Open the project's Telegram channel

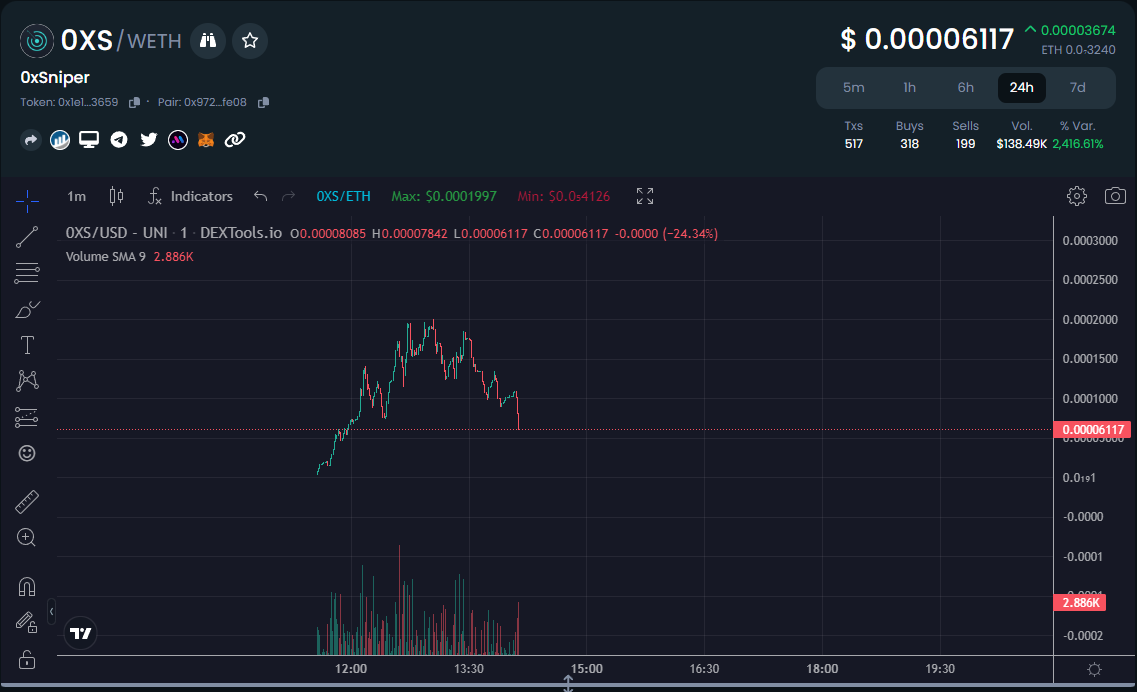[x=118, y=140]
